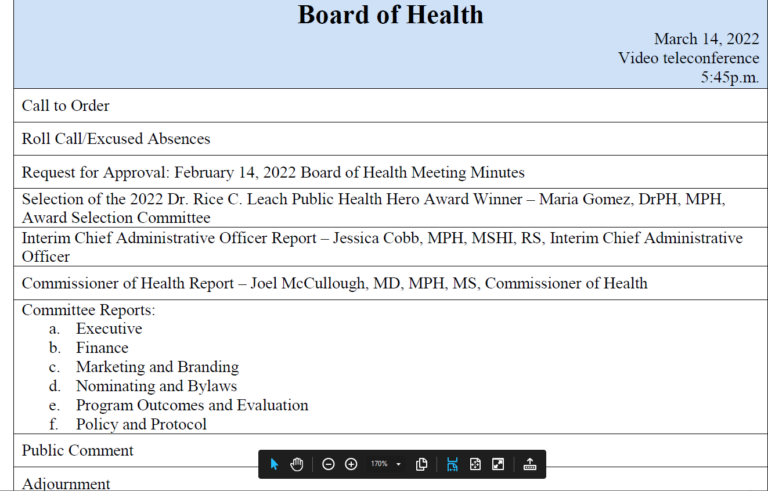Viewport: 768px width, 491px height.
Task: Select the Commissioner of Health Report line
Action: pos(335,283)
